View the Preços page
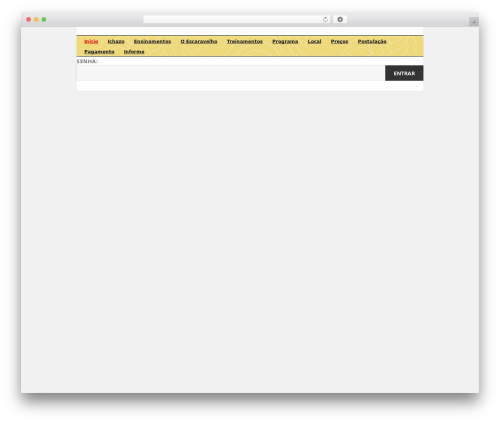 pyautogui.click(x=339, y=41)
